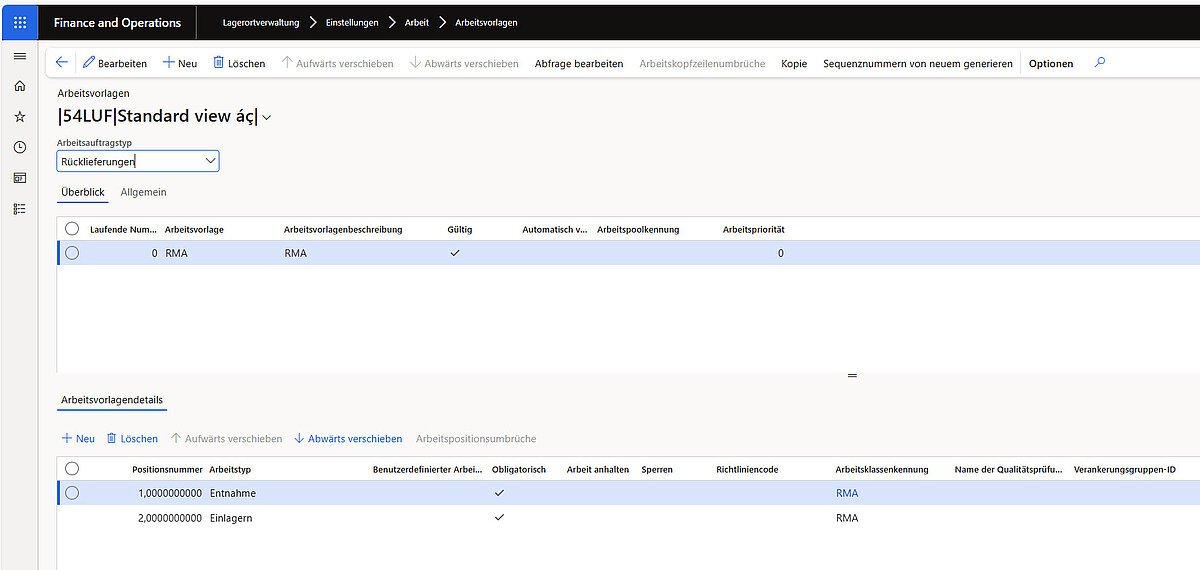Click Richtliniencode column header

coord(747,469)
